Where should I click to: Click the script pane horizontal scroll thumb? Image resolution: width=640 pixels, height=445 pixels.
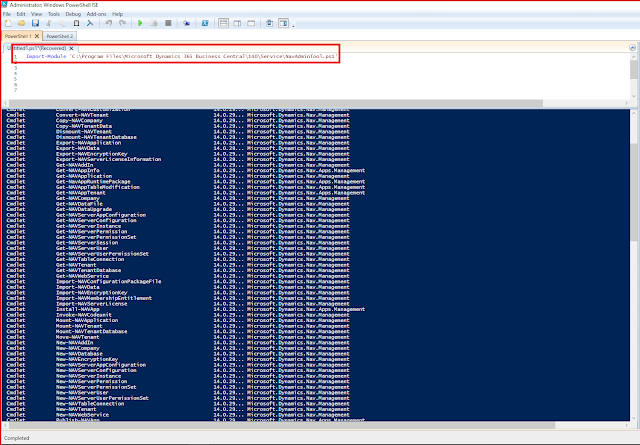(x=276, y=103)
